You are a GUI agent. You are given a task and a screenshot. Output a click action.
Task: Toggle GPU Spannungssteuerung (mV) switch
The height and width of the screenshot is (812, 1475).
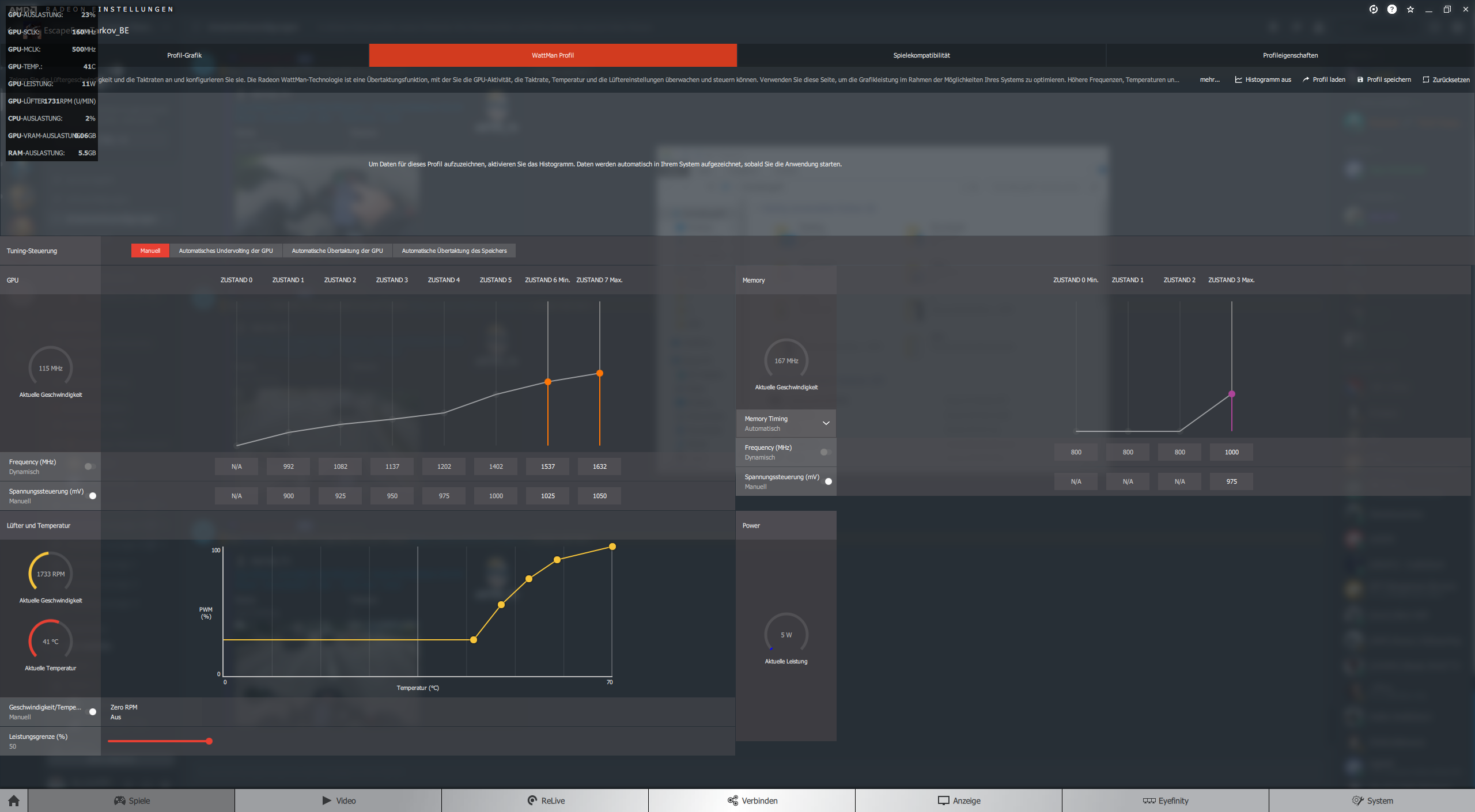point(91,496)
